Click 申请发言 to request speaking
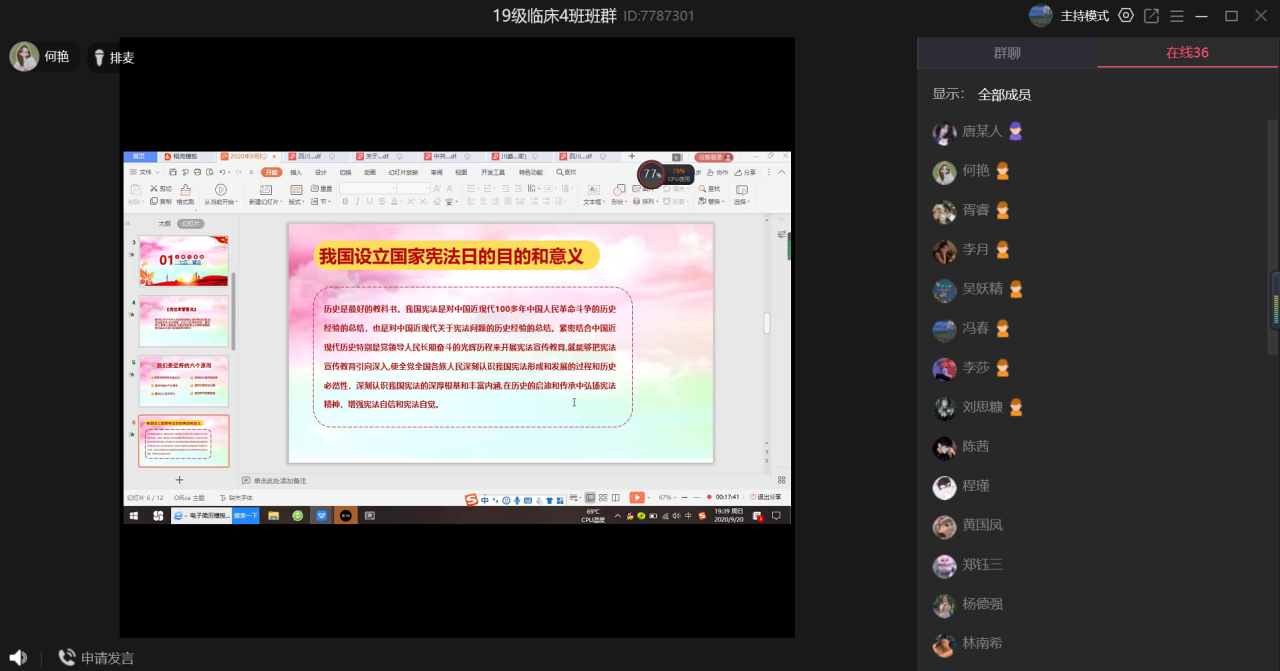 [x=107, y=658]
